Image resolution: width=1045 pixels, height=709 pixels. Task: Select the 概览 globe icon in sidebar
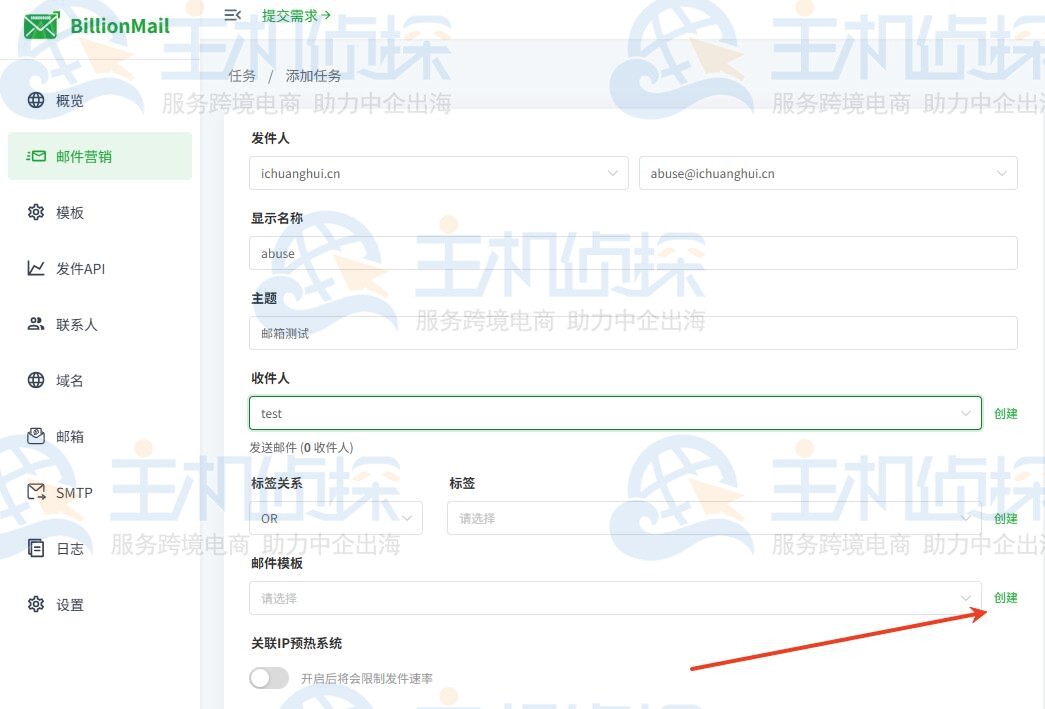tap(37, 100)
